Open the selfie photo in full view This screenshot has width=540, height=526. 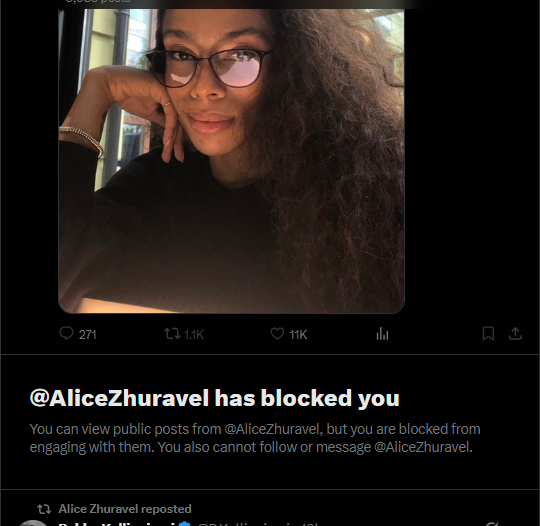click(231, 161)
